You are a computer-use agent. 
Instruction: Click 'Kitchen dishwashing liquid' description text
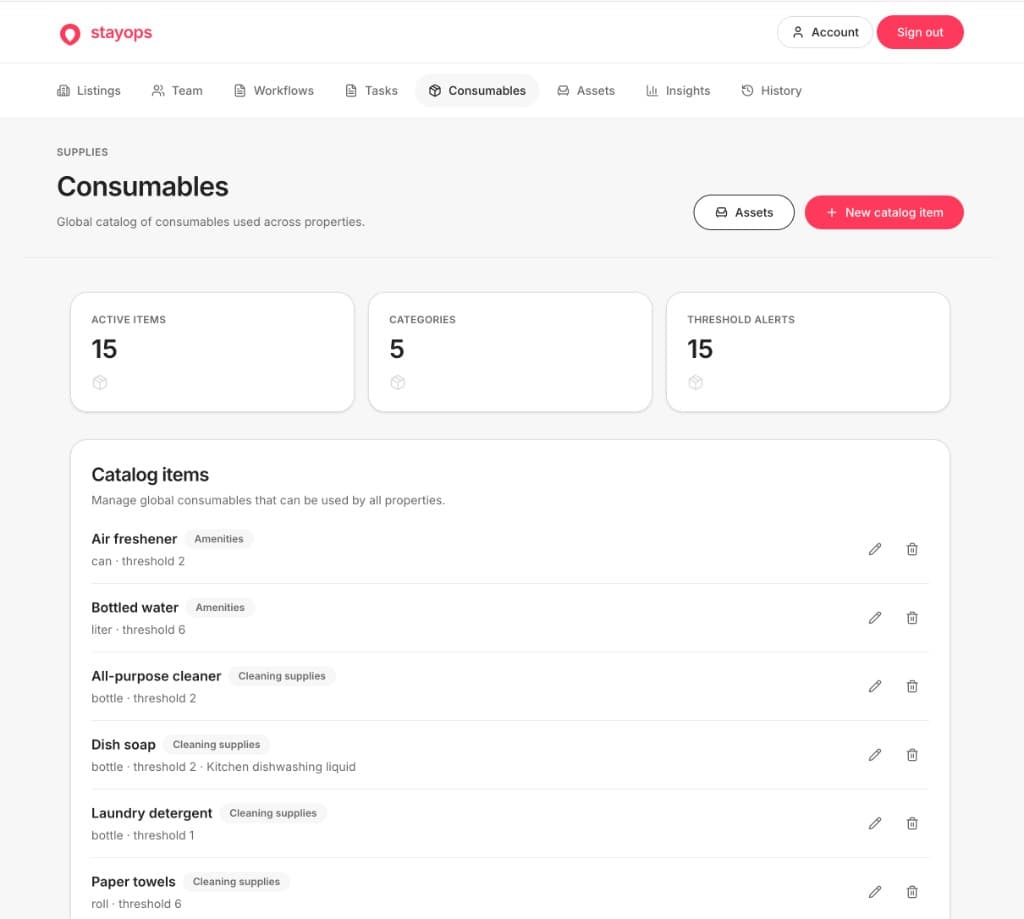[281, 767]
